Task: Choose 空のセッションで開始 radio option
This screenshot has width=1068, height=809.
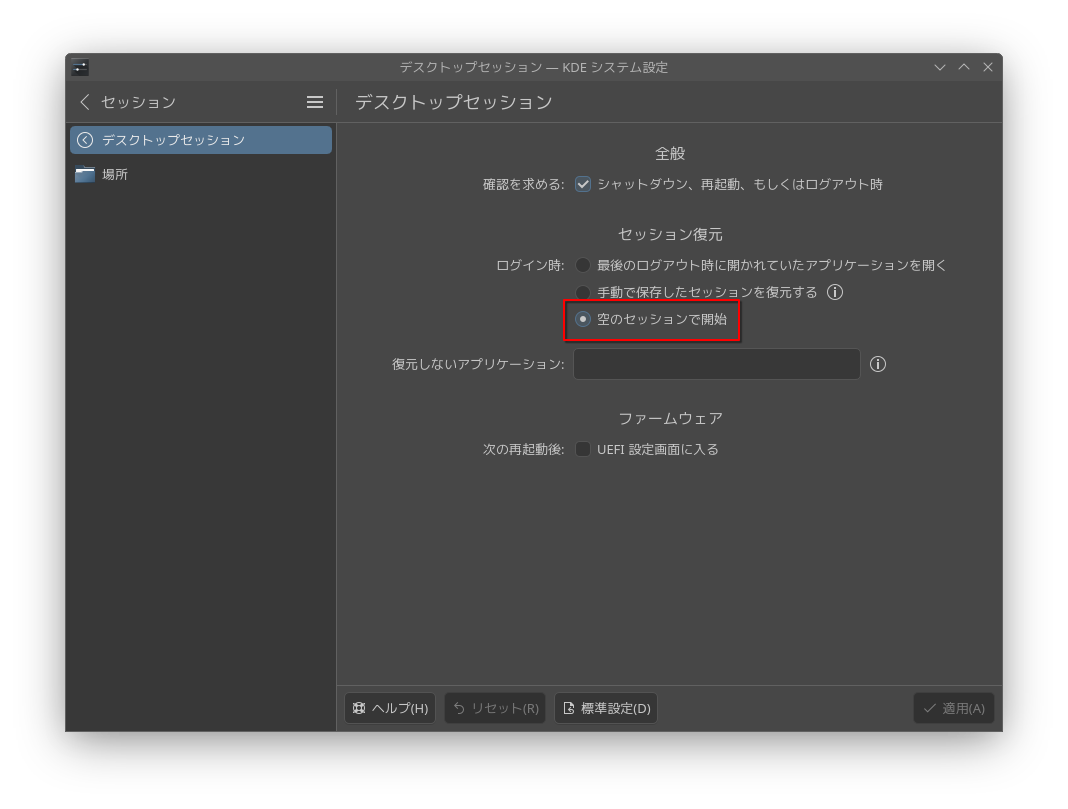Action: 583,319
